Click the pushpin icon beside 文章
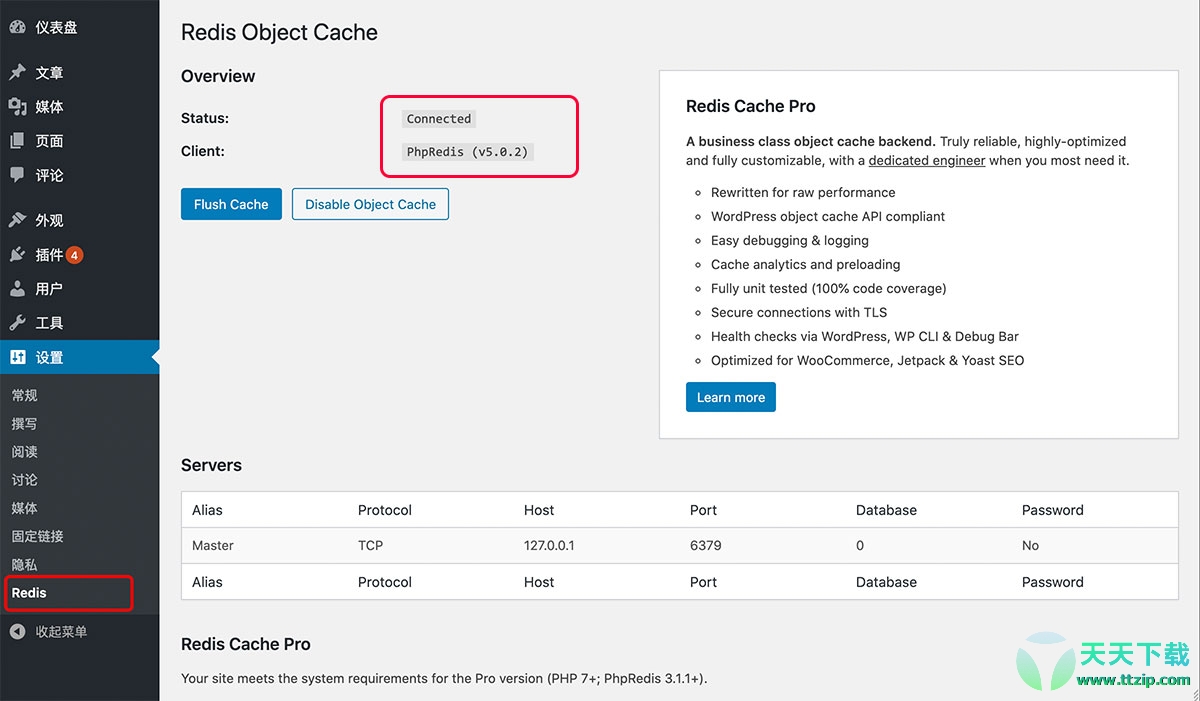Image resolution: width=1200 pixels, height=701 pixels. click(x=17, y=73)
